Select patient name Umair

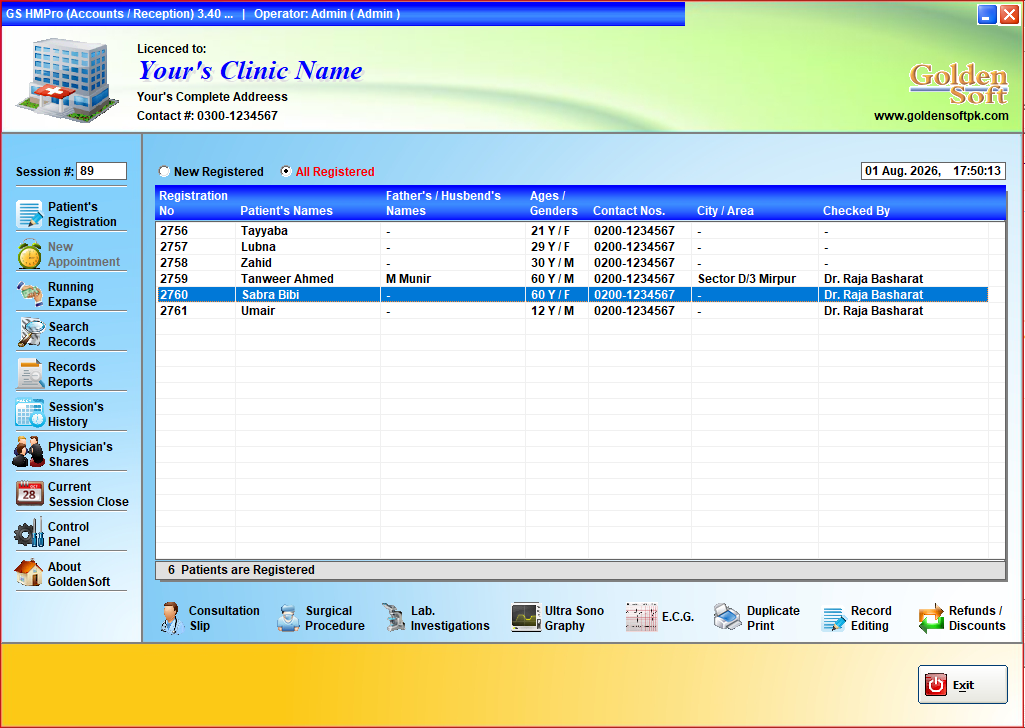pos(258,311)
